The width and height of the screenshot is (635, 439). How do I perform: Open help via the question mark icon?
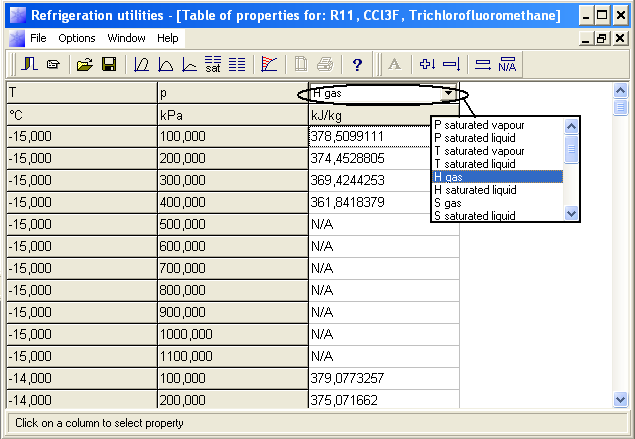(x=357, y=64)
